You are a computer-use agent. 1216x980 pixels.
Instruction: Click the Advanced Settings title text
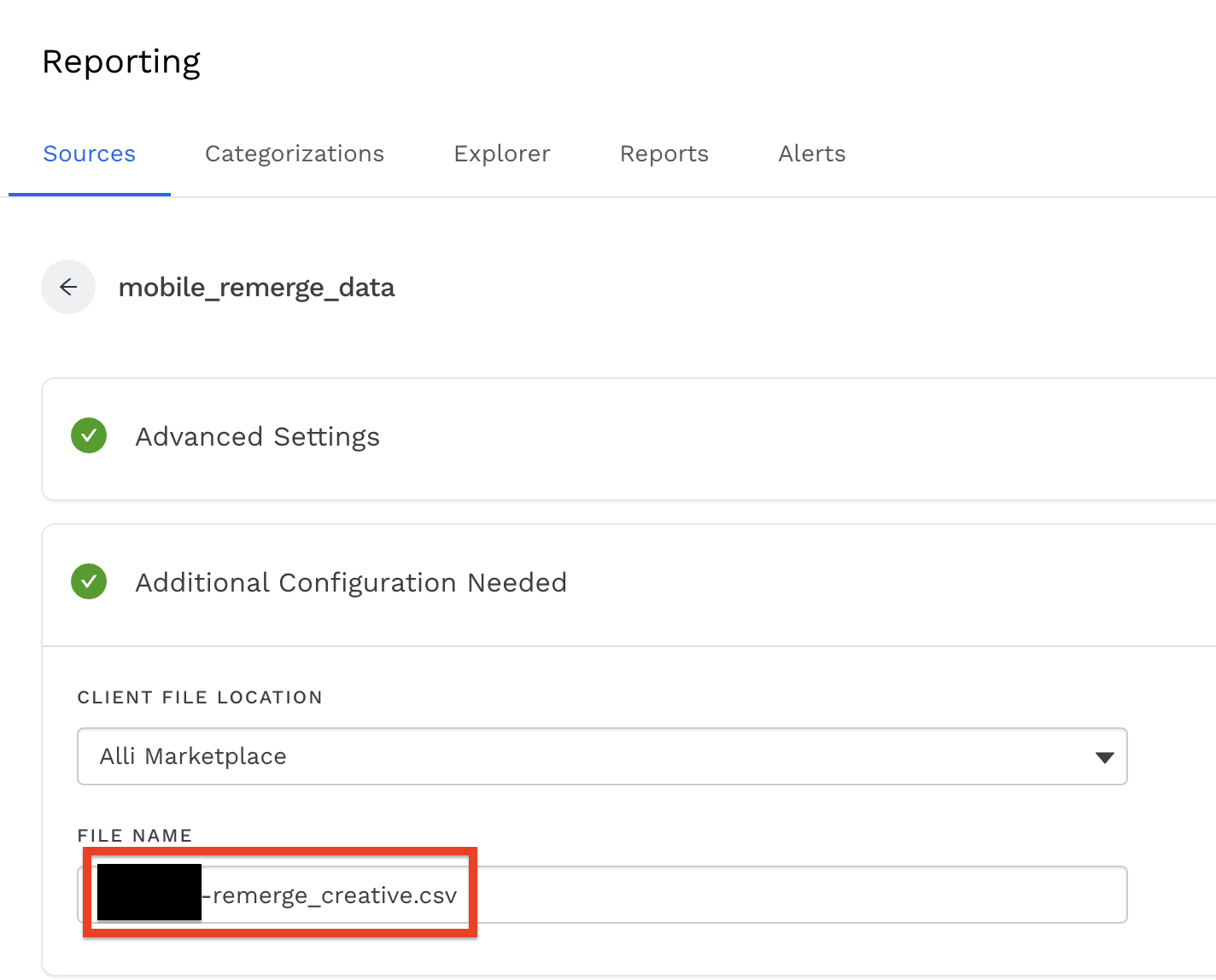(257, 437)
